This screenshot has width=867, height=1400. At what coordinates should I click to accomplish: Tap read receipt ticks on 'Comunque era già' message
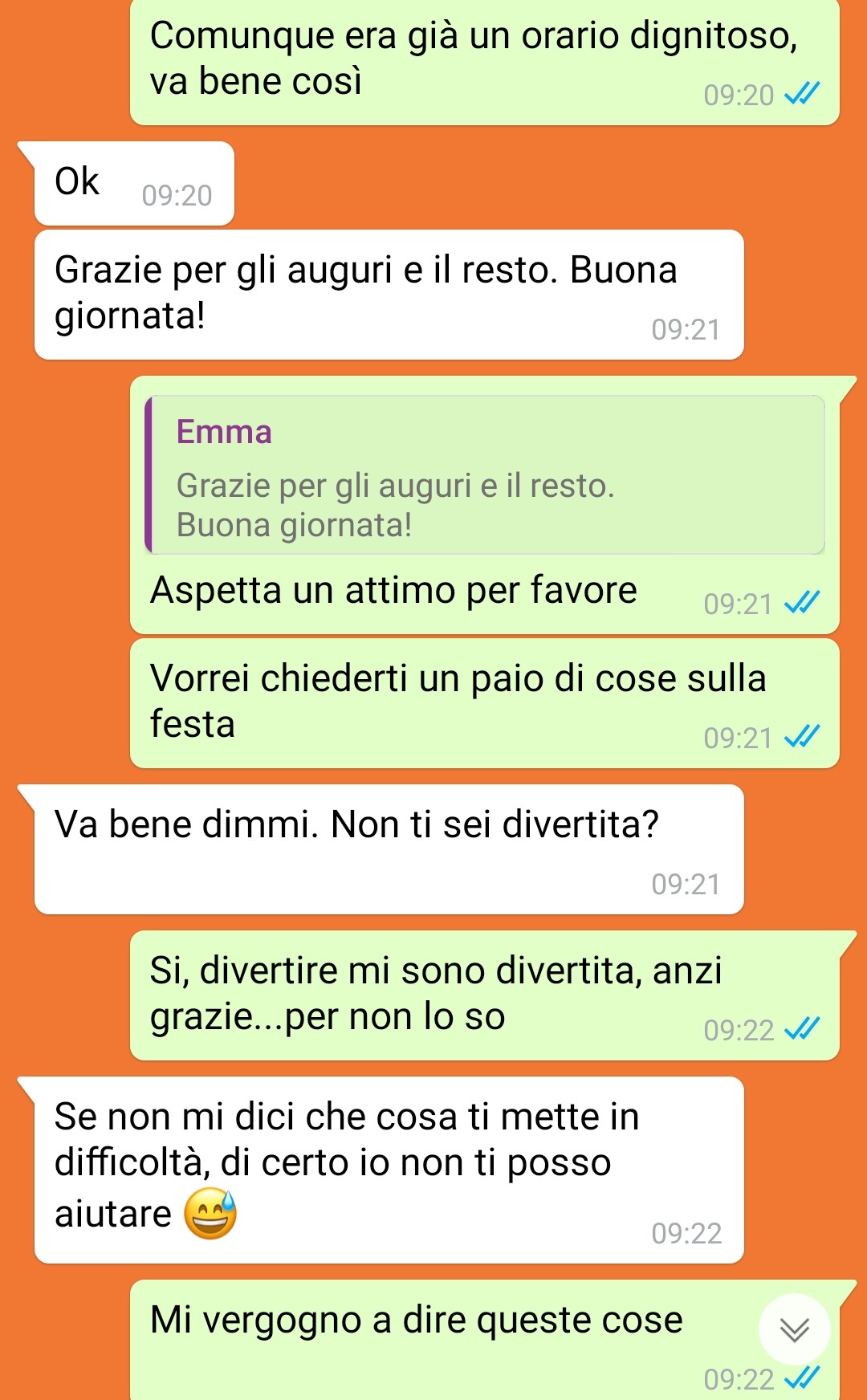[802, 95]
